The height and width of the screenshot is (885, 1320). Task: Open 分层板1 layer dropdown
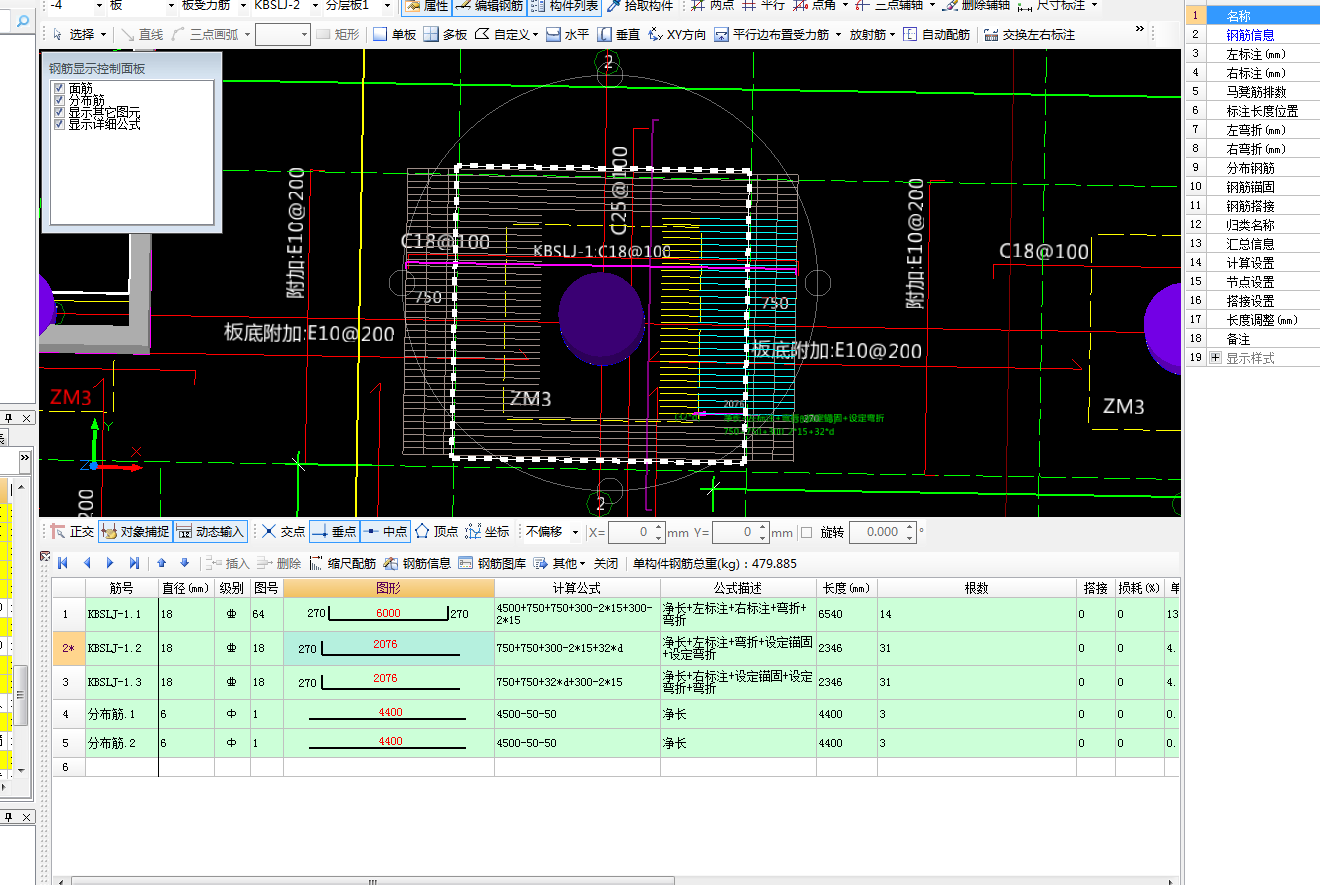click(x=386, y=6)
